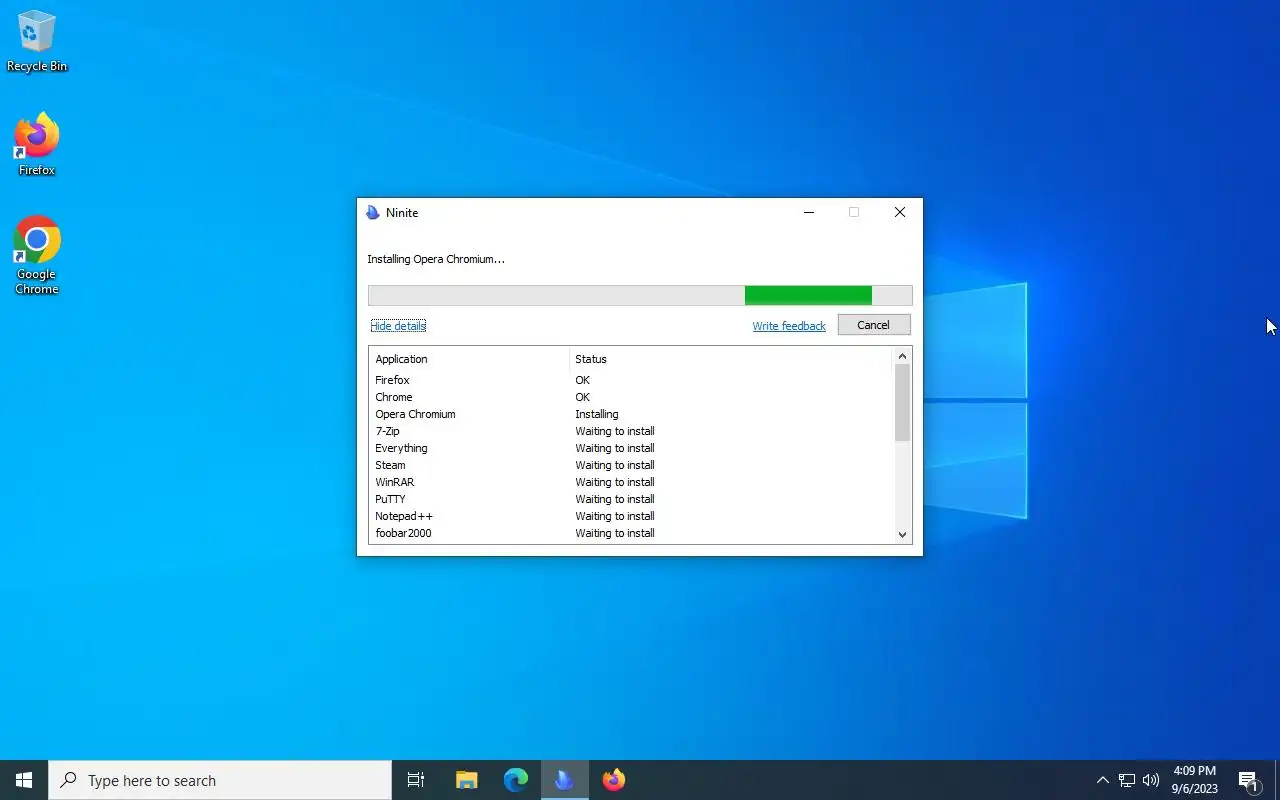The height and width of the screenshot is (800, 1280).
Task: Select the Everything row
Action: pyautogui.click(x=630, y=448)
